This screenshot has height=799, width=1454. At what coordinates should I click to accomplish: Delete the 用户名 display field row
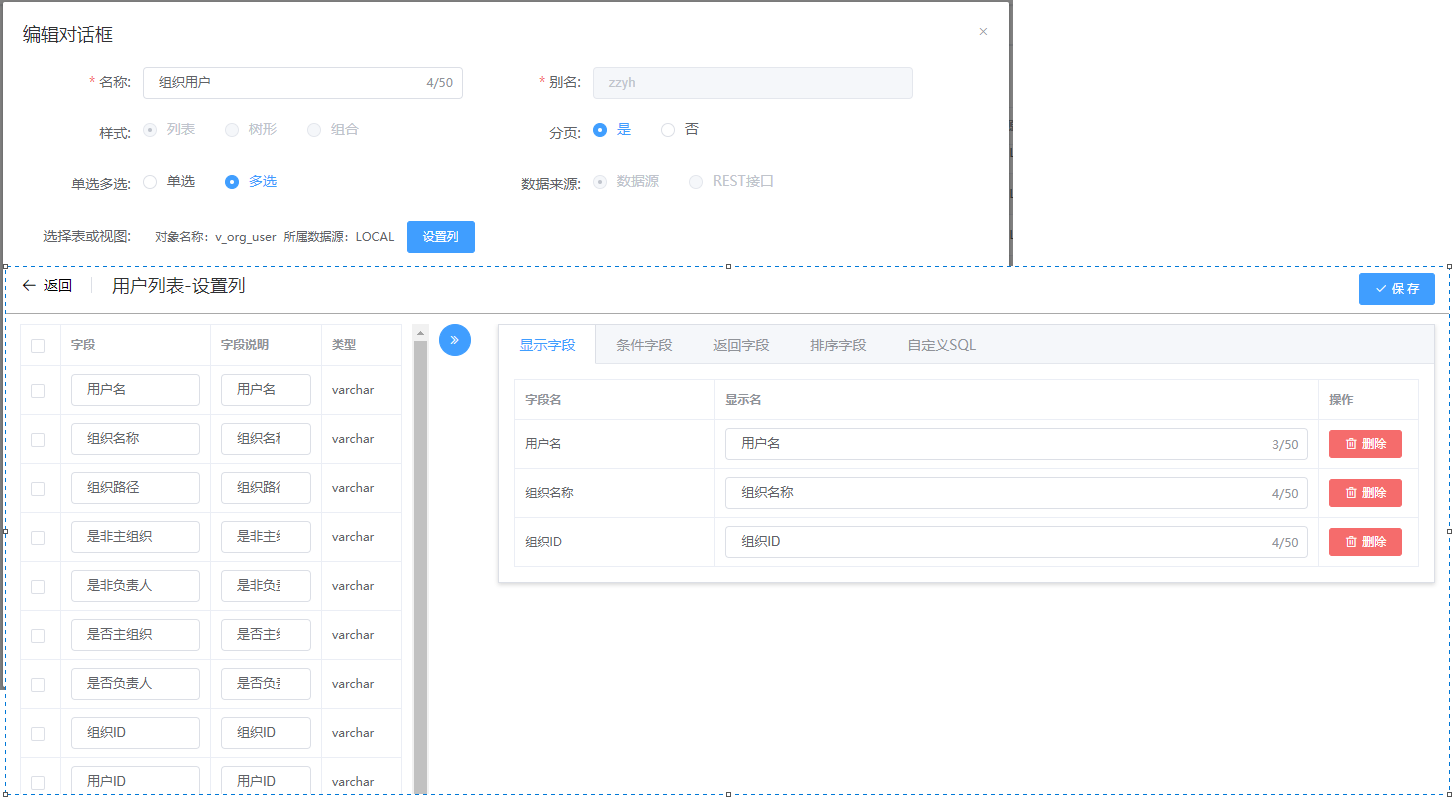pos(1364,444)
